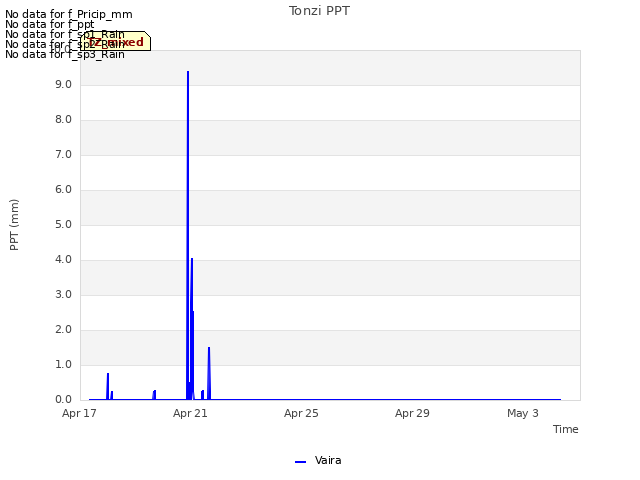Click the TZ_mixed yellow annotation box
The width and height of the screenshot is (640, 480).
(116, 41)
